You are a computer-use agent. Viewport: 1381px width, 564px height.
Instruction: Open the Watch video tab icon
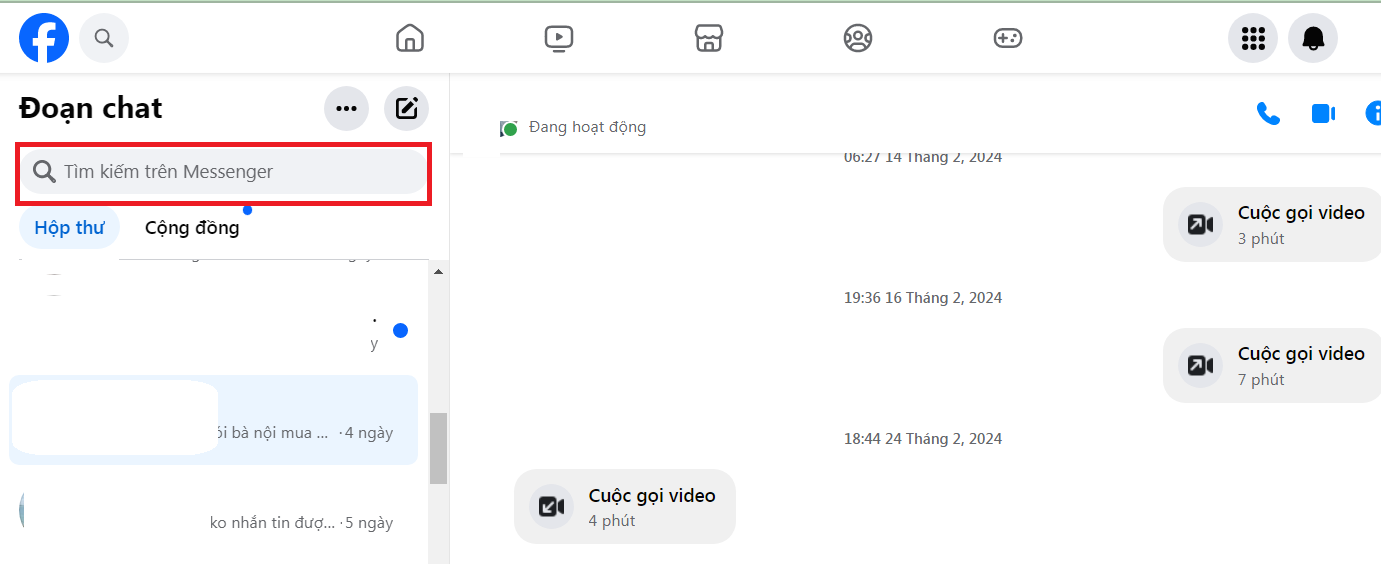pos(559,38)
